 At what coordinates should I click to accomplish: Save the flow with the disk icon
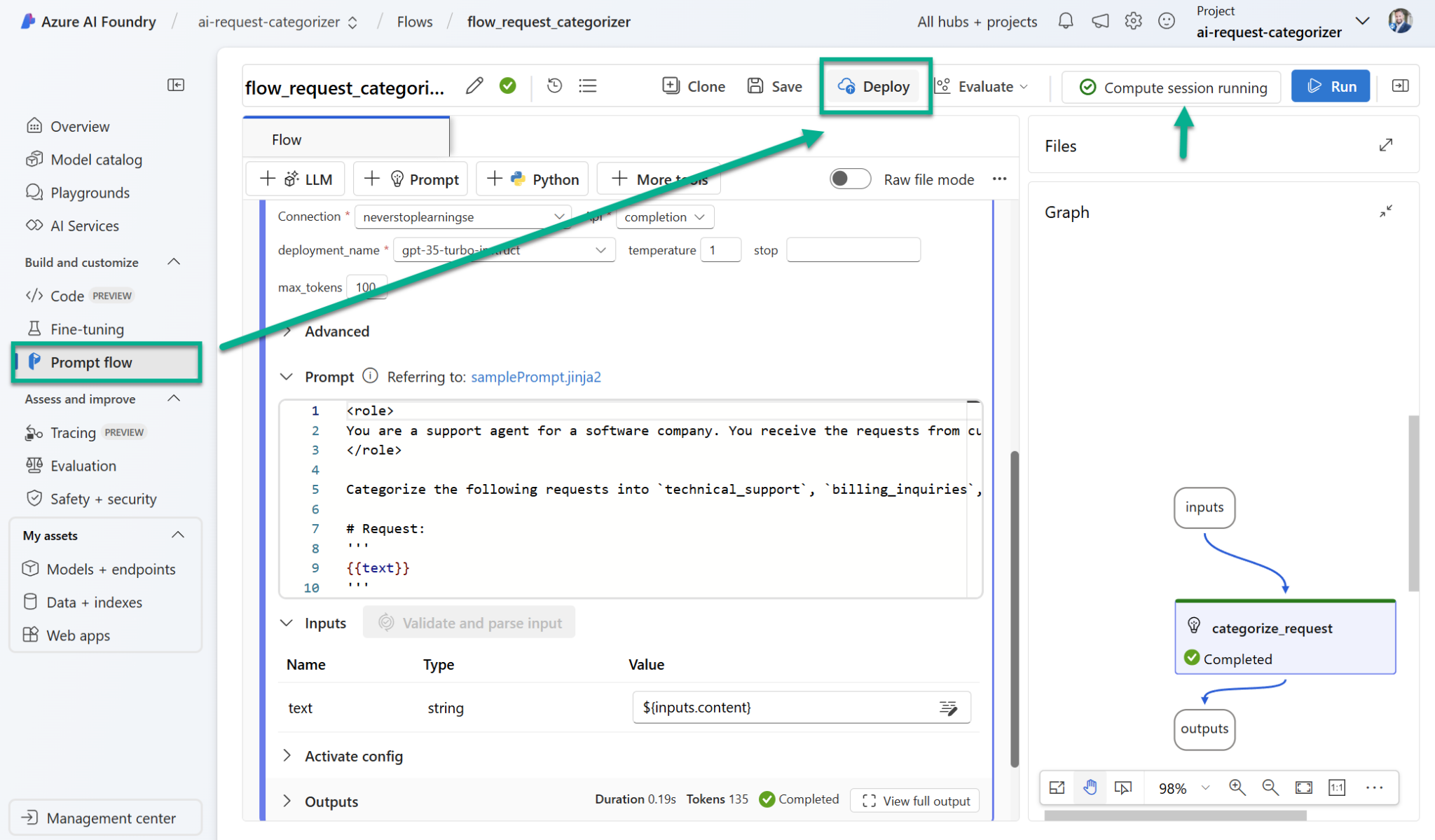(775, 85)
